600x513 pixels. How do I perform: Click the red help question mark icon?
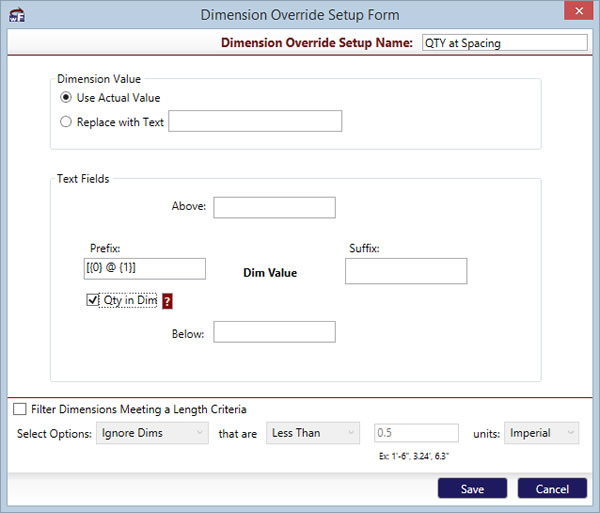(167, 301)
